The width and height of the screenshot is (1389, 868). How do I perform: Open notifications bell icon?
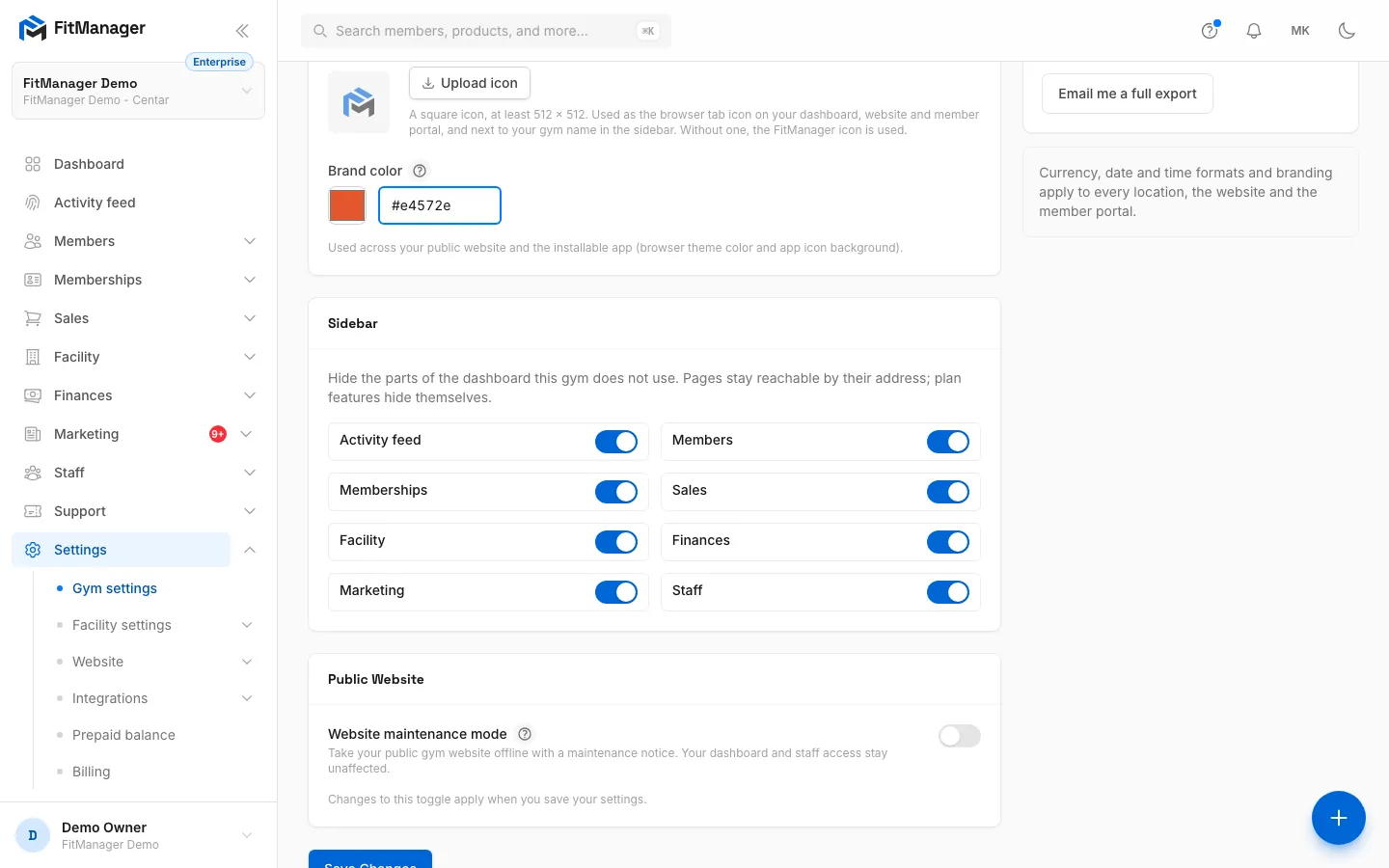pyautogui.click(x=1254, y=31)
